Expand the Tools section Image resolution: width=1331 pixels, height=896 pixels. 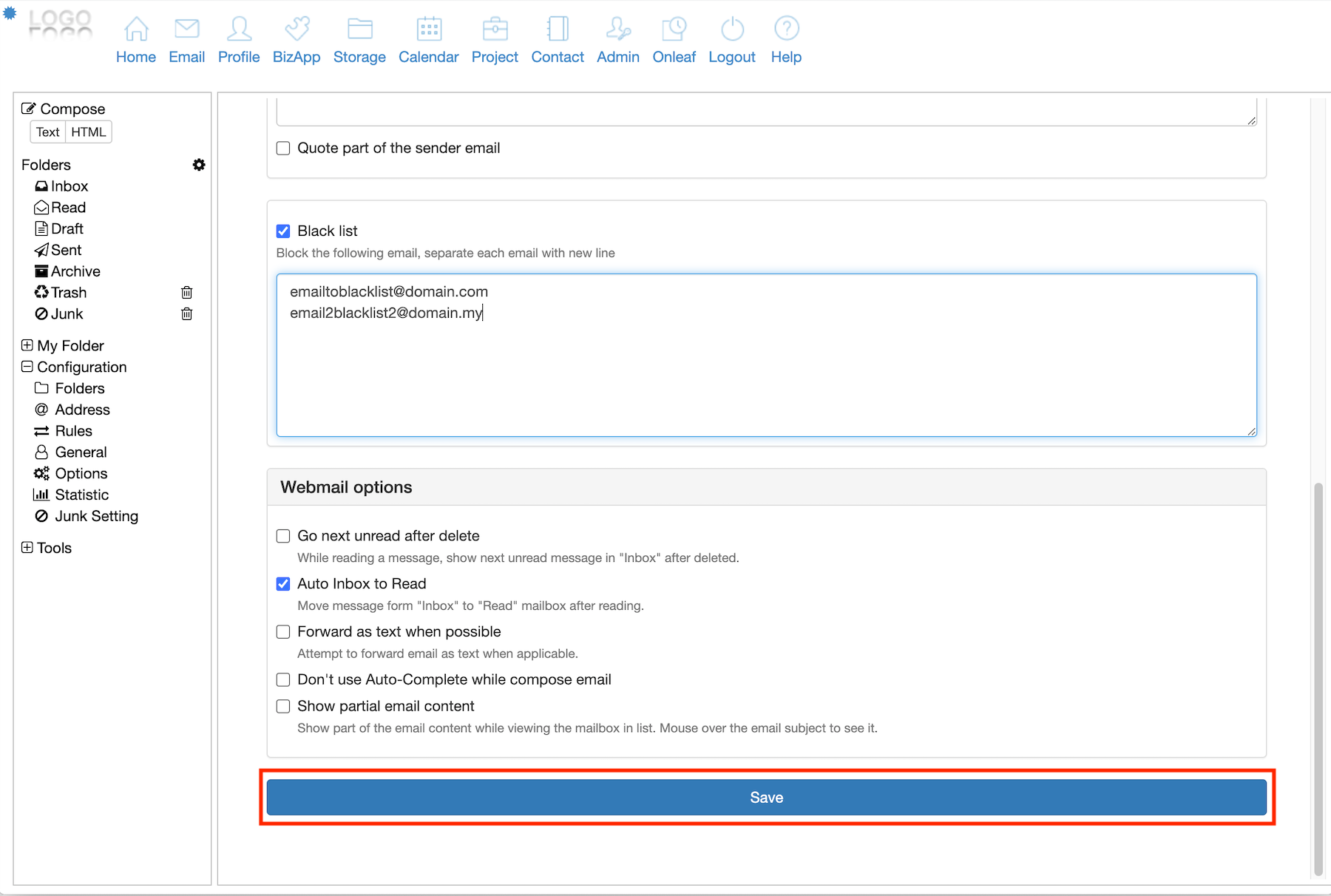click(x=27, y=548)
